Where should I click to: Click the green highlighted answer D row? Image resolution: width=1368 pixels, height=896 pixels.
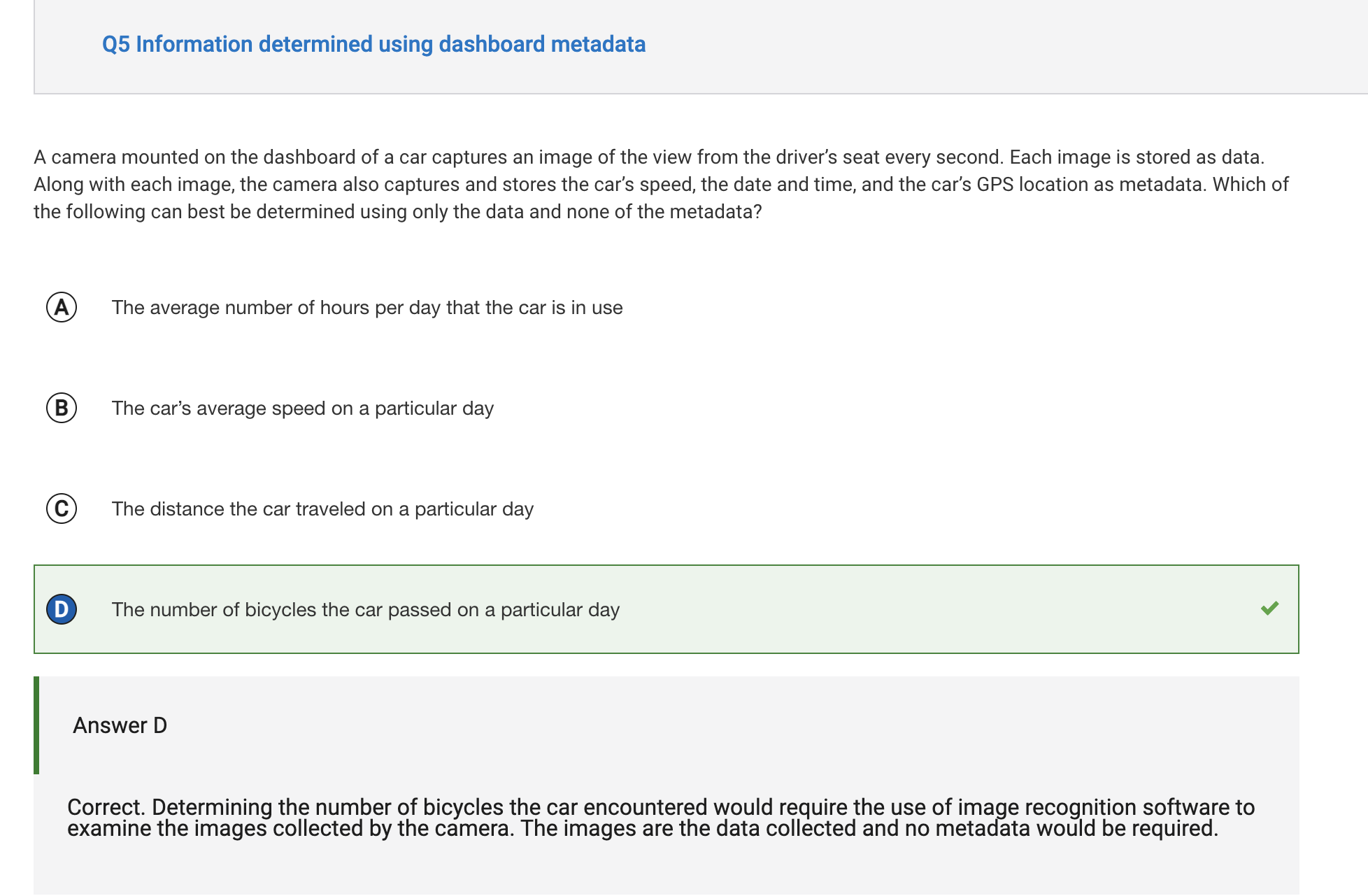pos(667,609)
